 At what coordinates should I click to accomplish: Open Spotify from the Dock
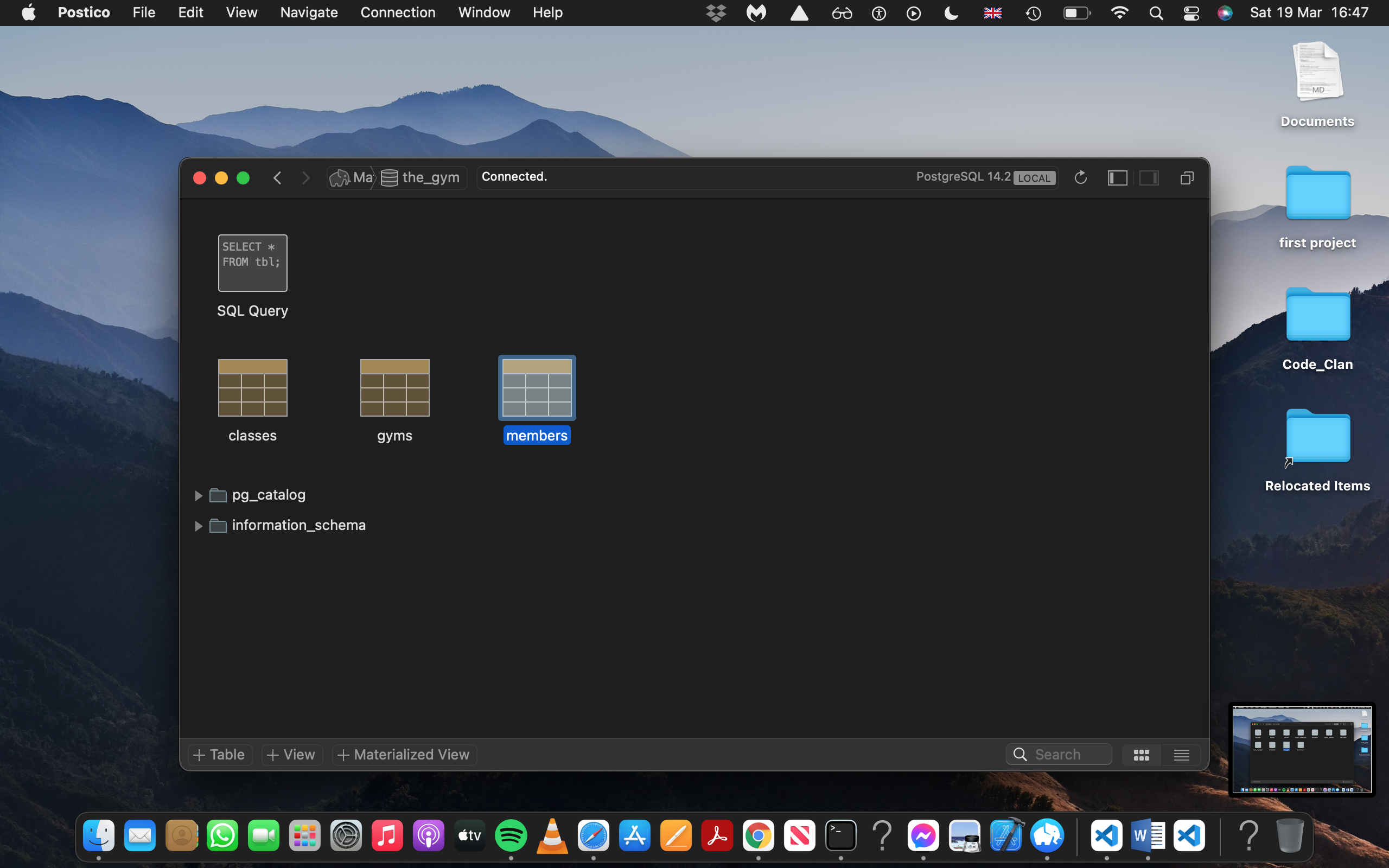[x=511, y=836]
